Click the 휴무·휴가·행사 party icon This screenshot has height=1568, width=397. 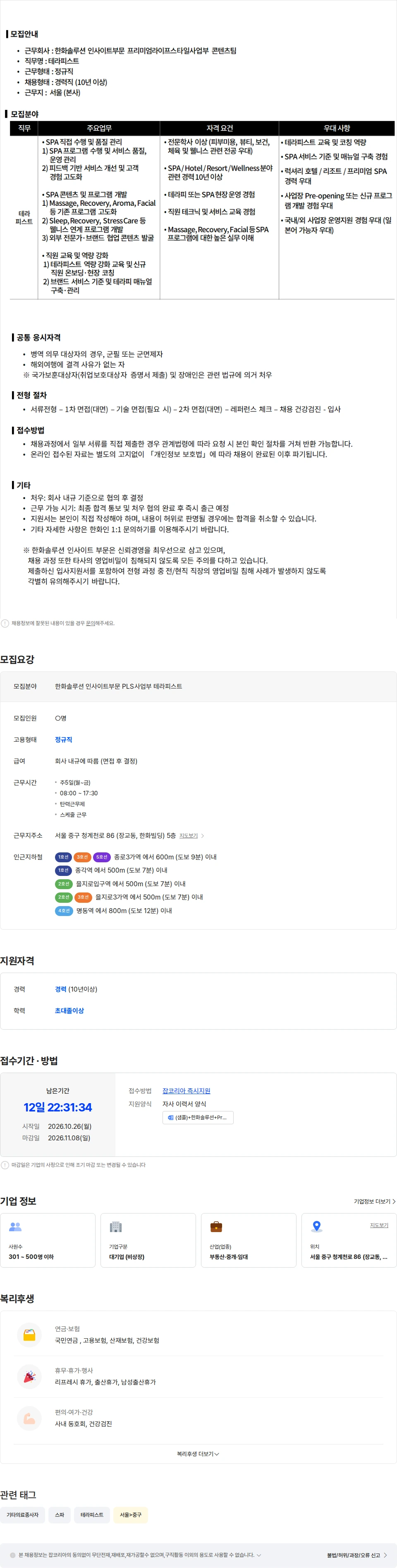(29, 1376)
